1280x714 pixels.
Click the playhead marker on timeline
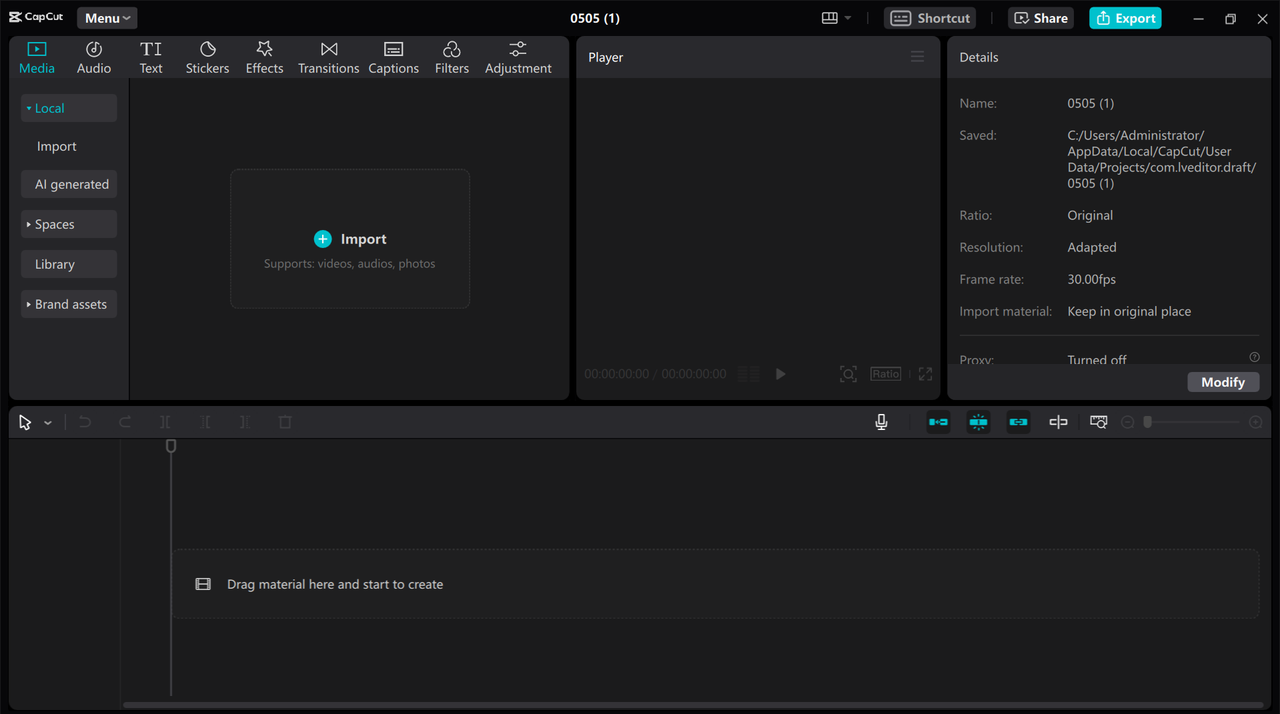171,446
